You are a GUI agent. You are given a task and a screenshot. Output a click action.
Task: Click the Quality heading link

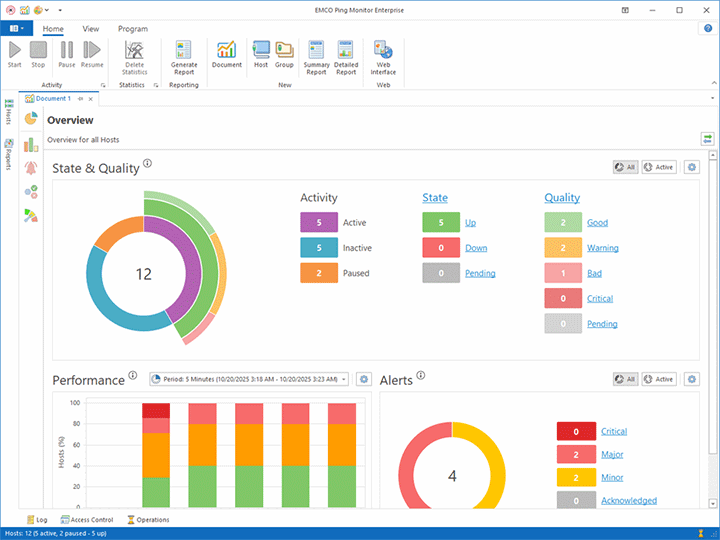562,198
